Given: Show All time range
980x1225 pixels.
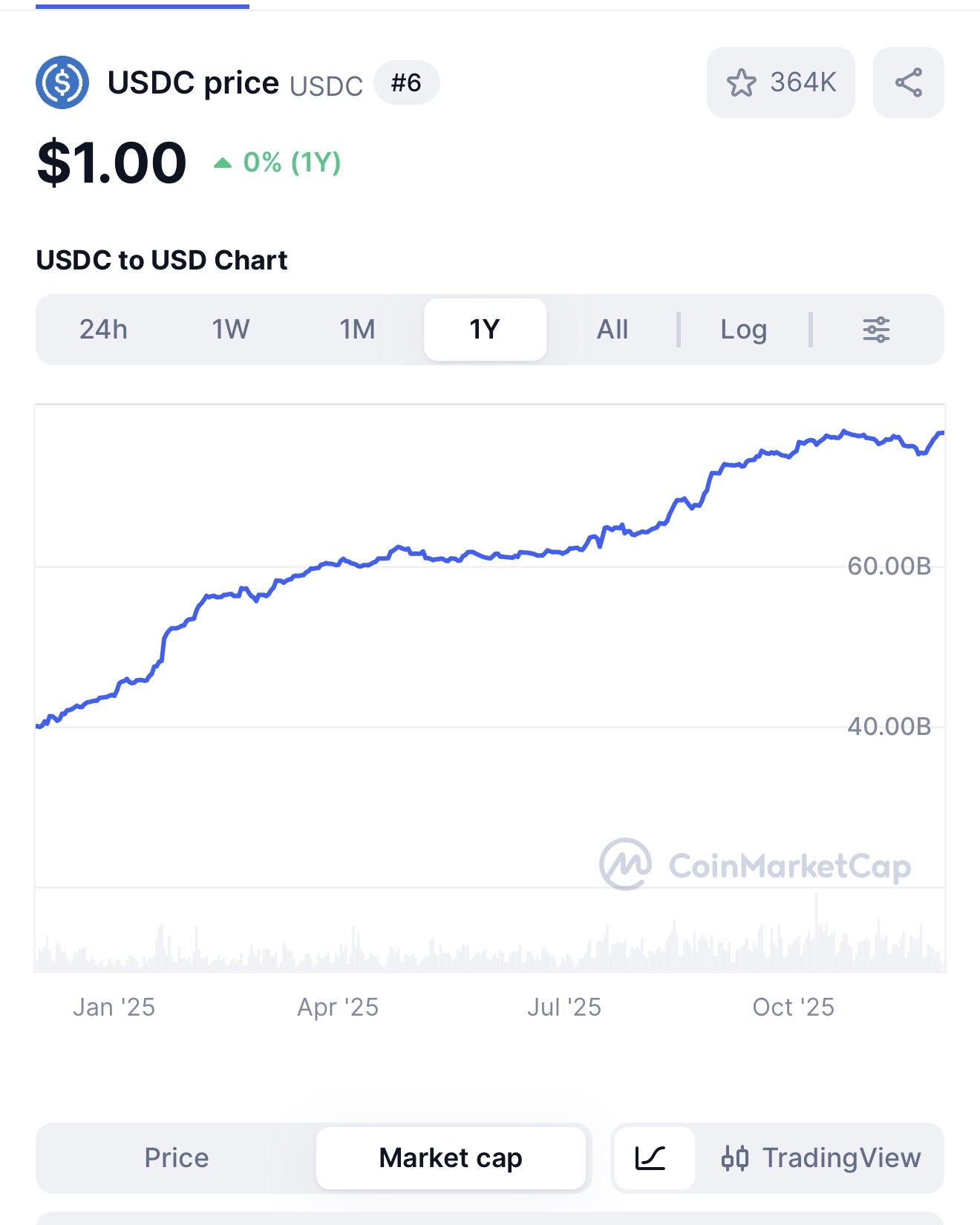Looking at the screenshot, I should tap(612, 330).
